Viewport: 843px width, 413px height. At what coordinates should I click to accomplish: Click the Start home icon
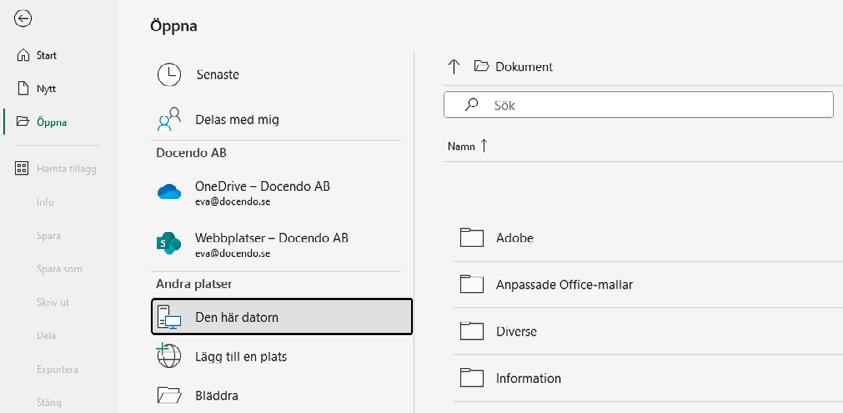[23, 55]
